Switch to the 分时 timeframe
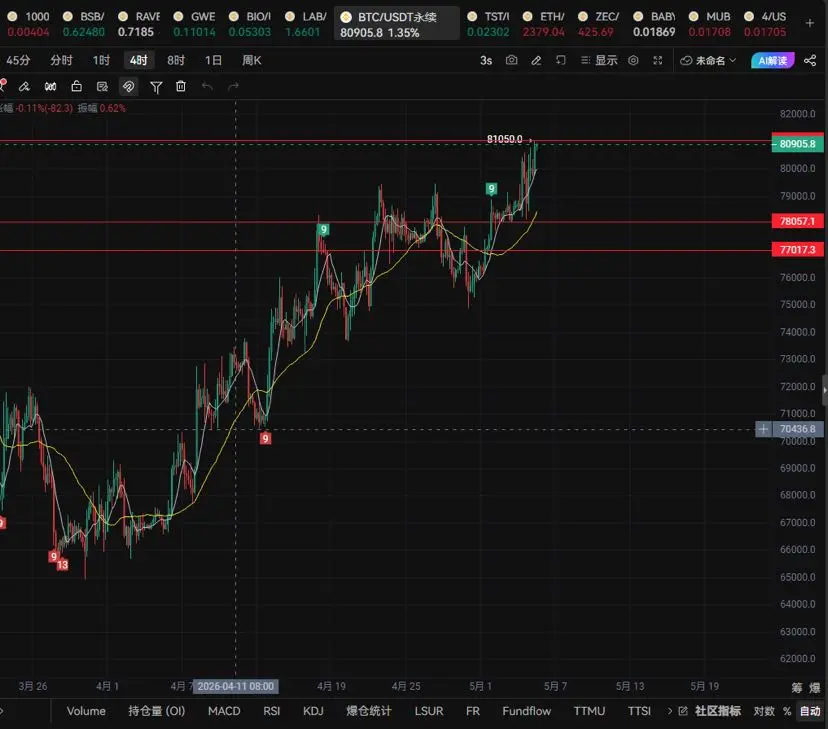Screen dimensions: 828x729 (x=61, y=60)
